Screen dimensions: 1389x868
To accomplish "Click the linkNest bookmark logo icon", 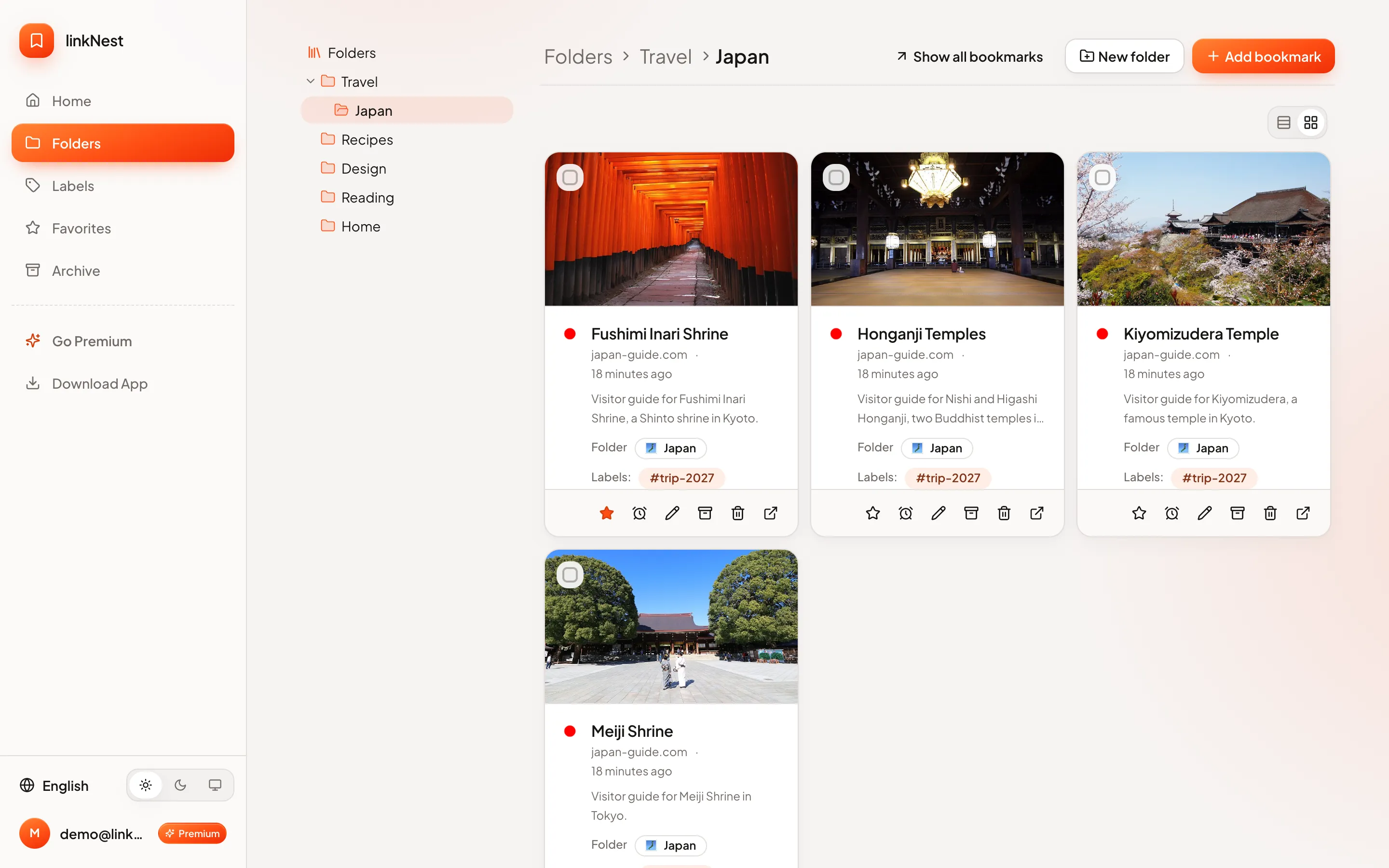I will (36, 41).
